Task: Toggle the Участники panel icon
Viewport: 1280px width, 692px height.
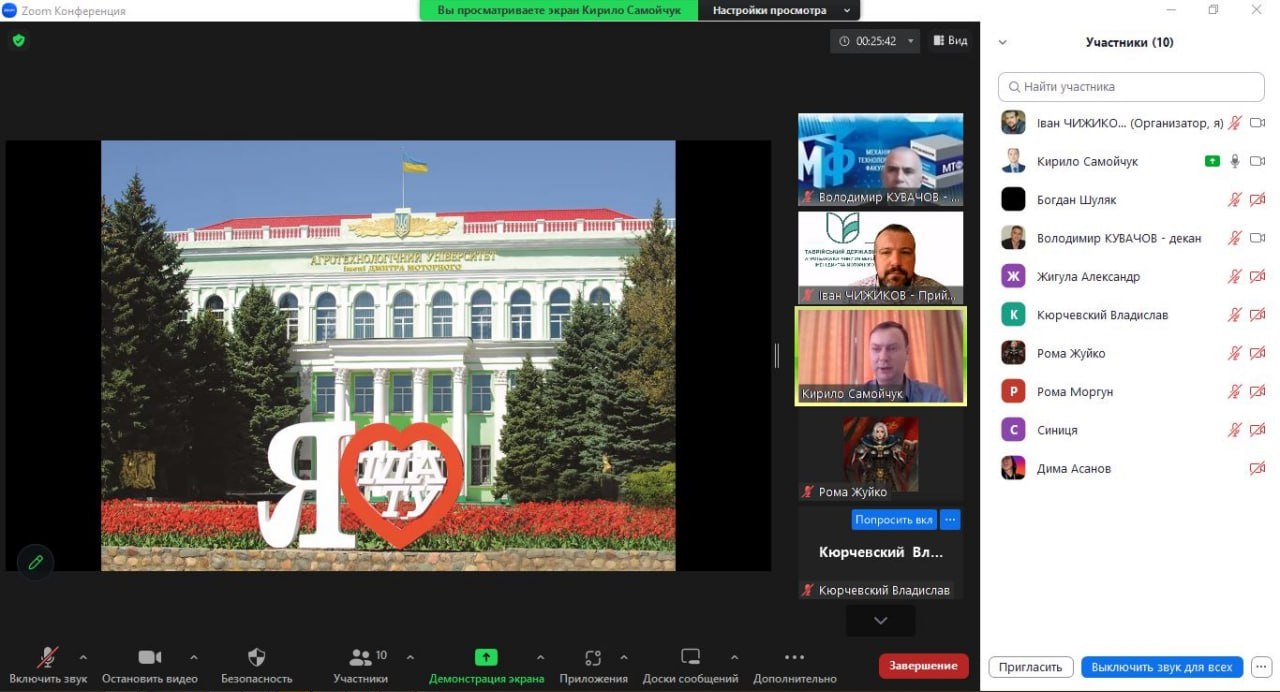Action: click(x=360, y=657)
